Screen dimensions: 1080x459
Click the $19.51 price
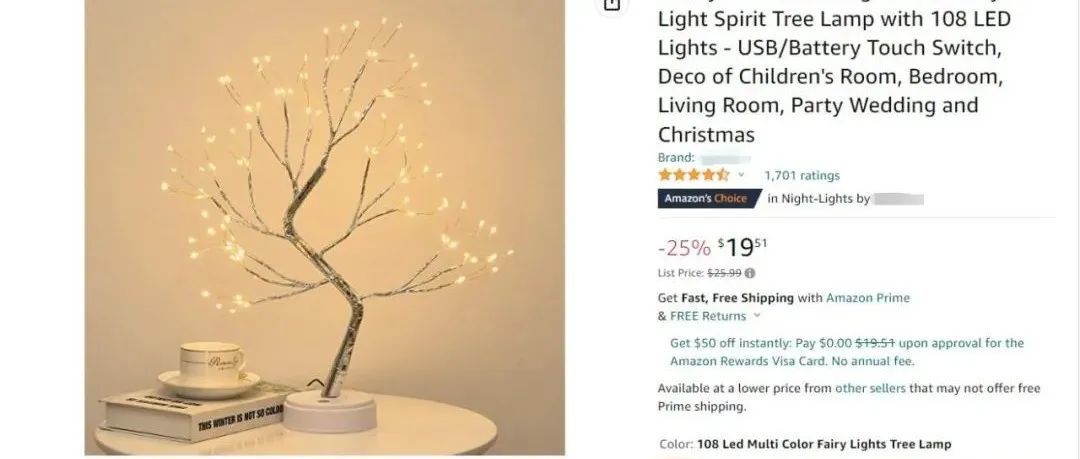click(742, 247)
